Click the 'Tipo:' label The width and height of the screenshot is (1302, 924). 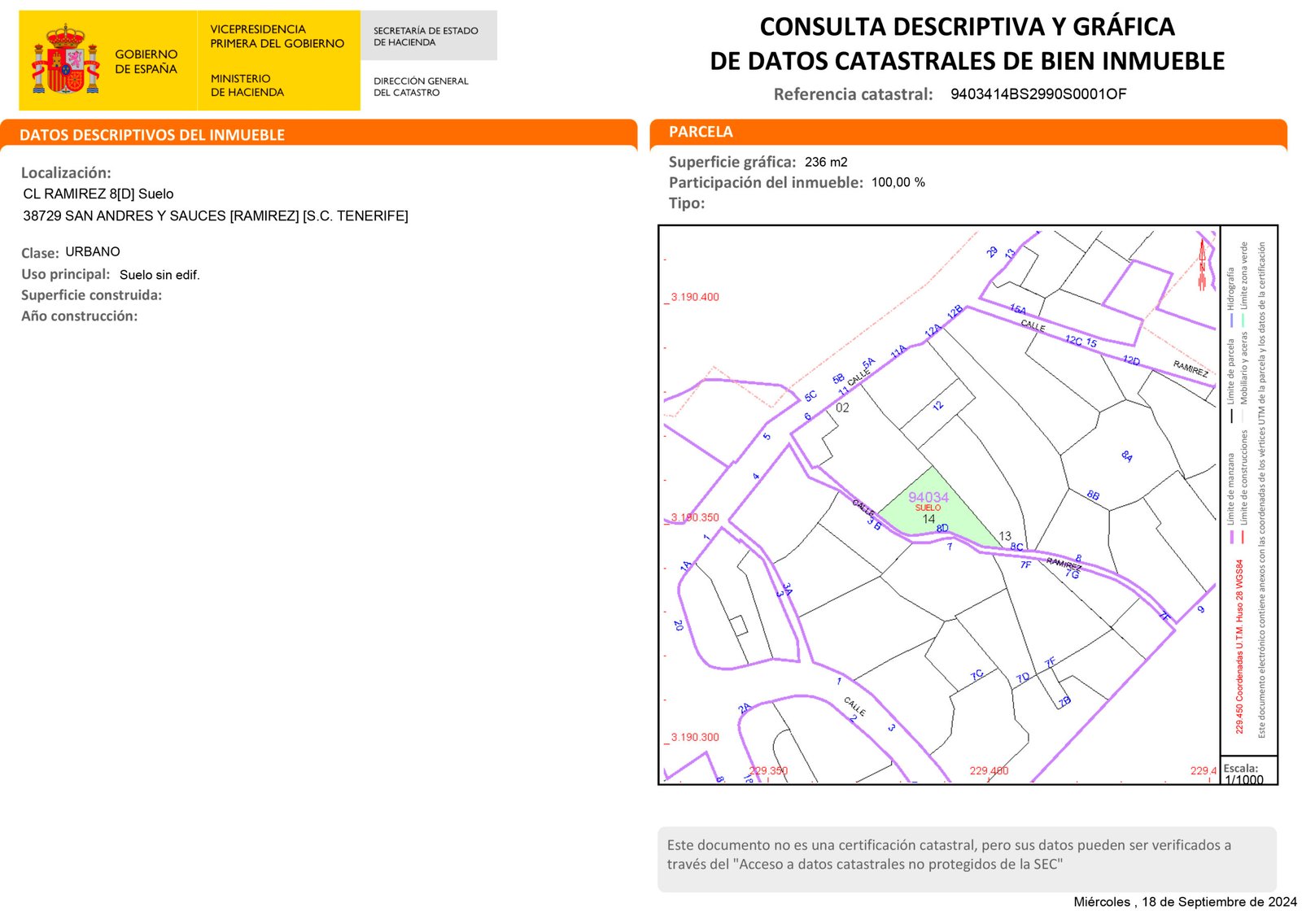(x=687, y=203)
